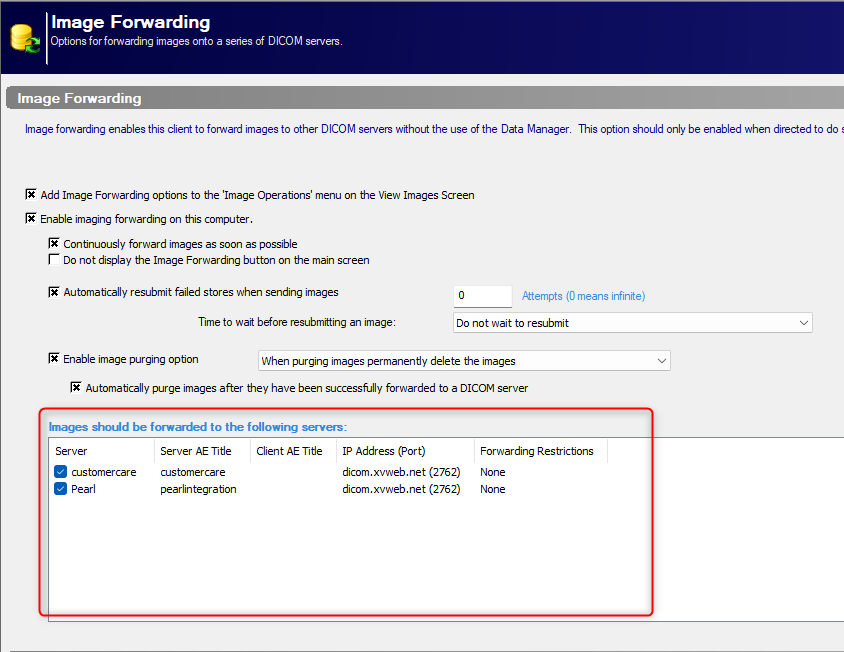Click the Attempts (0 means infinite) label
The image size is (844, 652).
point(583,296)
